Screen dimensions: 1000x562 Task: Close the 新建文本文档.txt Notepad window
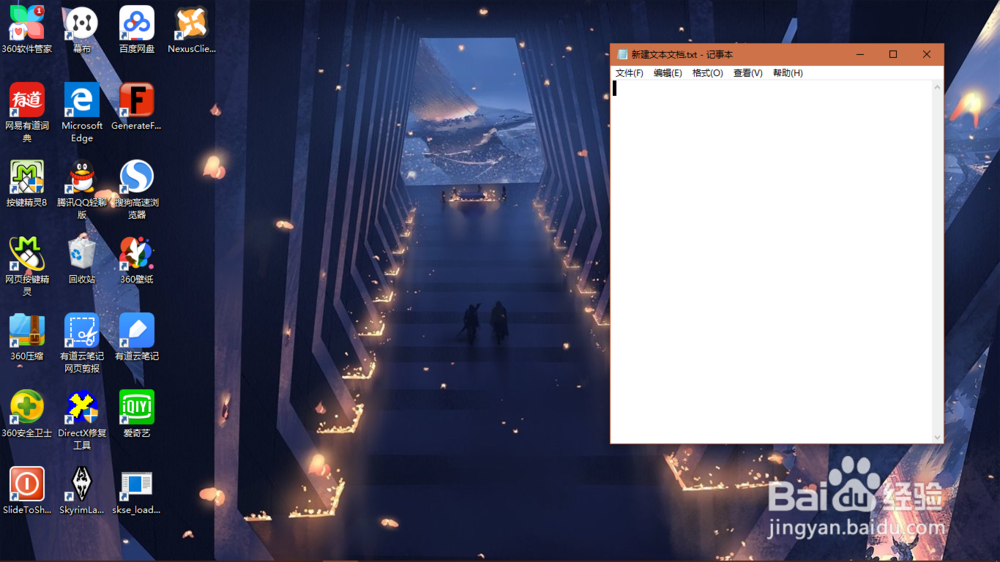926,54
